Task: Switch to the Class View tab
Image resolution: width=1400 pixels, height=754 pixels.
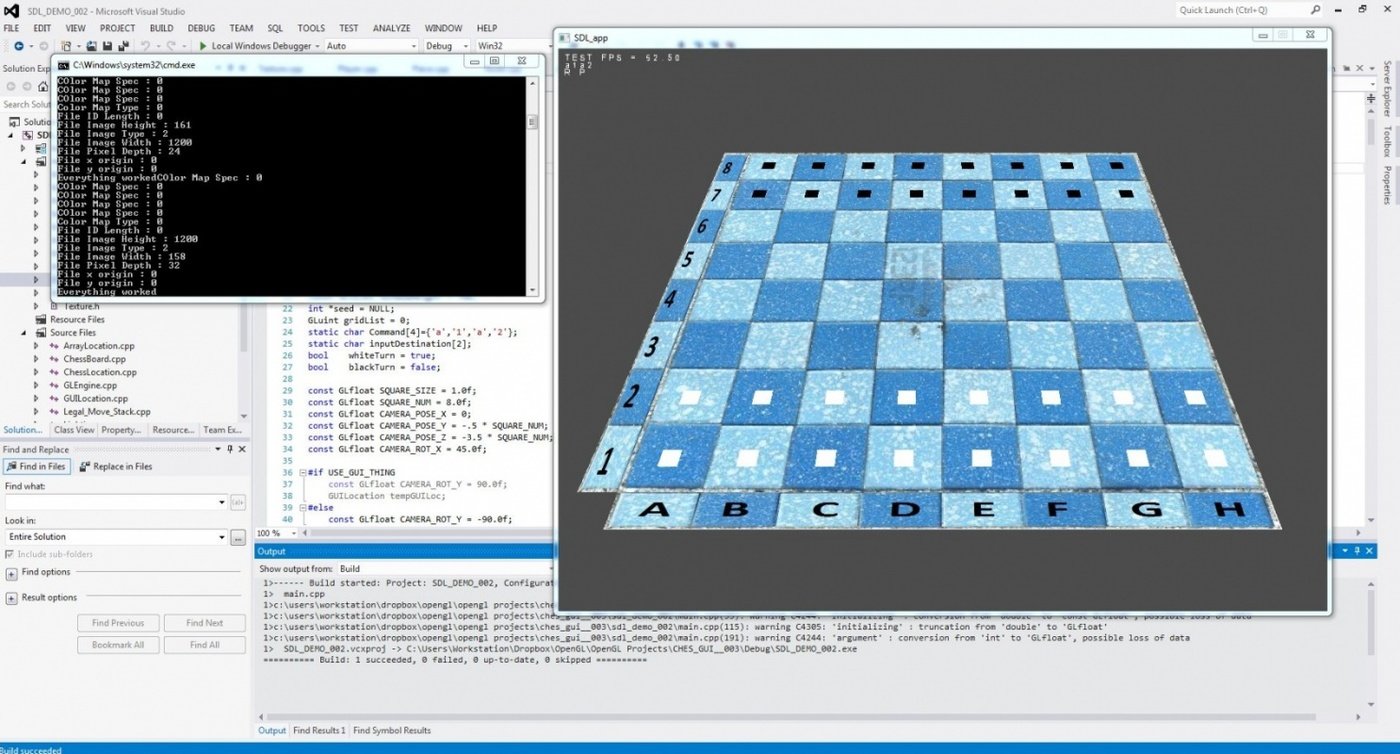Action: point(73,430)
